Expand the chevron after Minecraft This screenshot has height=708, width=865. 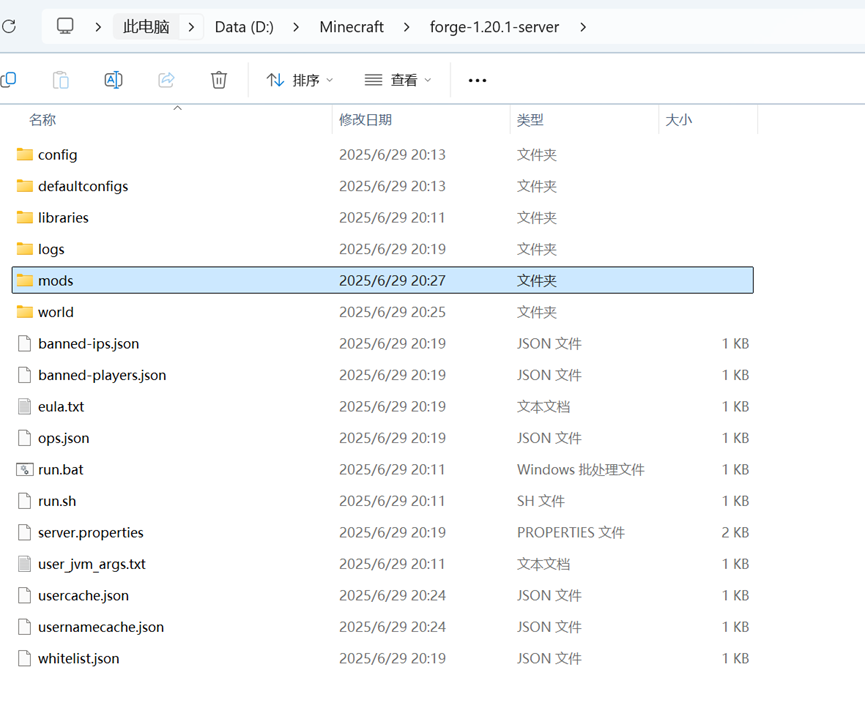click(x=407, y=27)
